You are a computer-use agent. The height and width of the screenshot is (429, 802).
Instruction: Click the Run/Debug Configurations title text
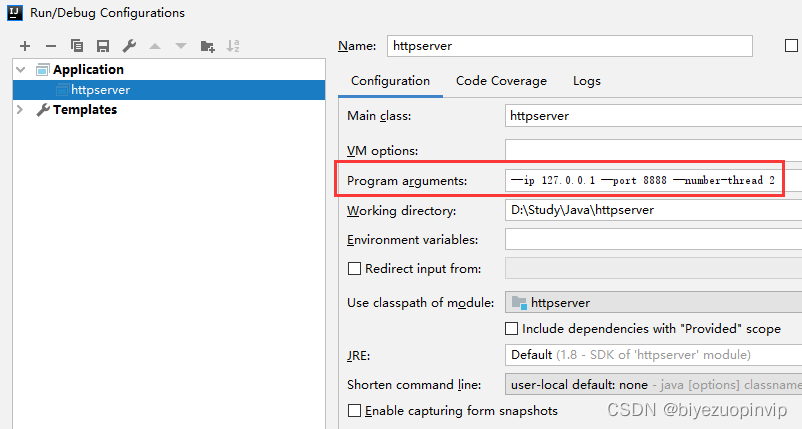pos(107,13)
